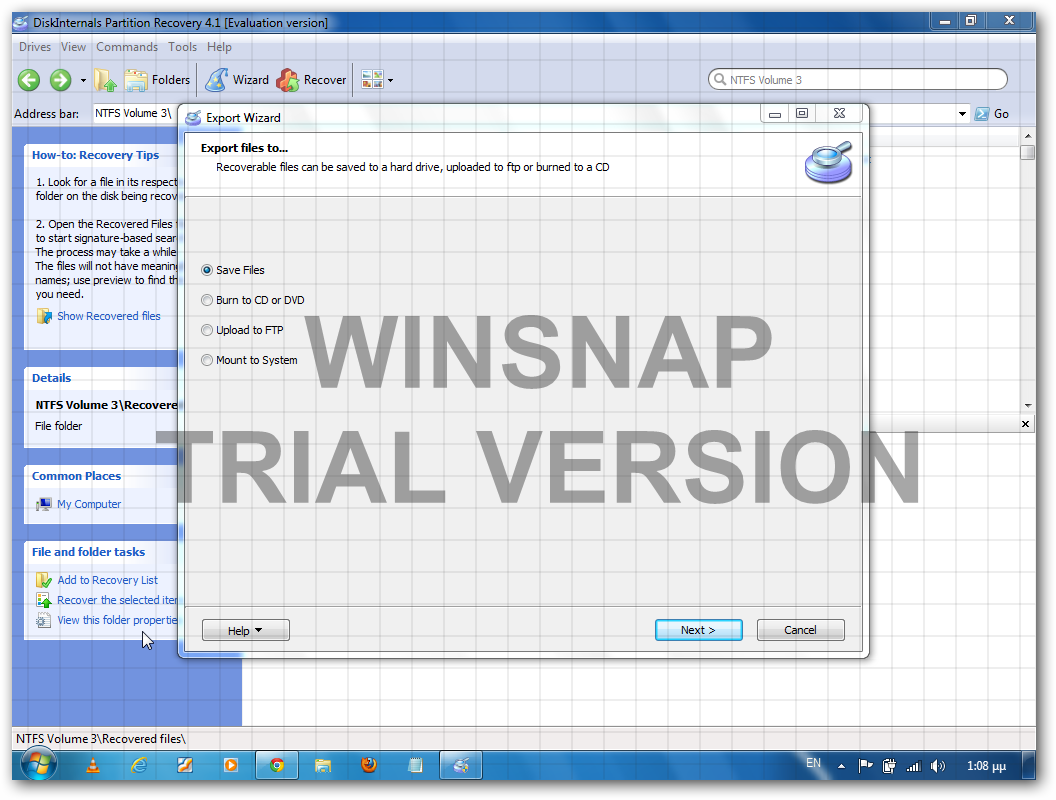Screen dimensions: 1056x800
Task: Click the Add to Recovery List link
Action: tap(108, 580)
